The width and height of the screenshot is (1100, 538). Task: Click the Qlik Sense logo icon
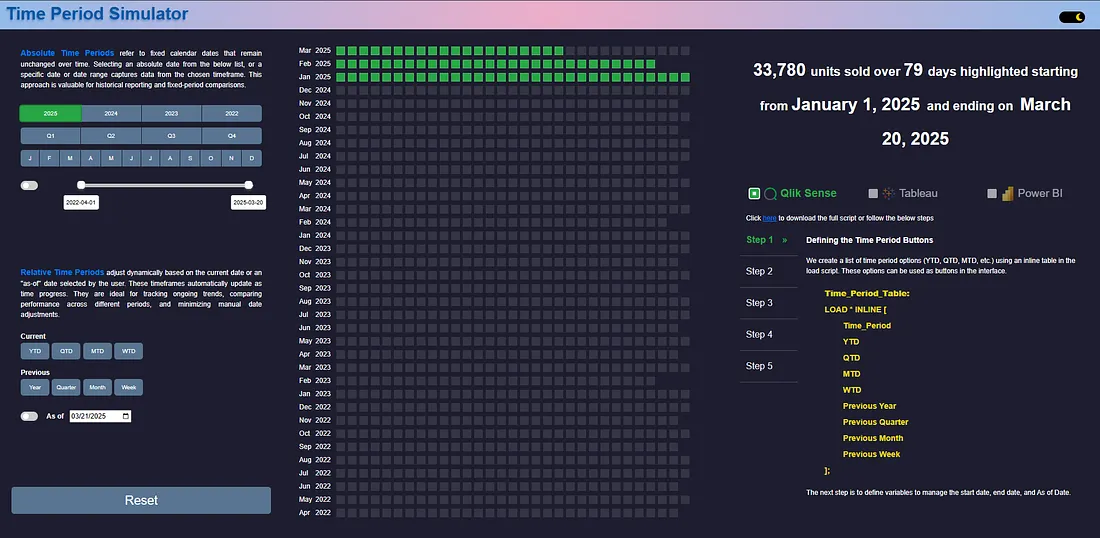click(x=770, y=193)
